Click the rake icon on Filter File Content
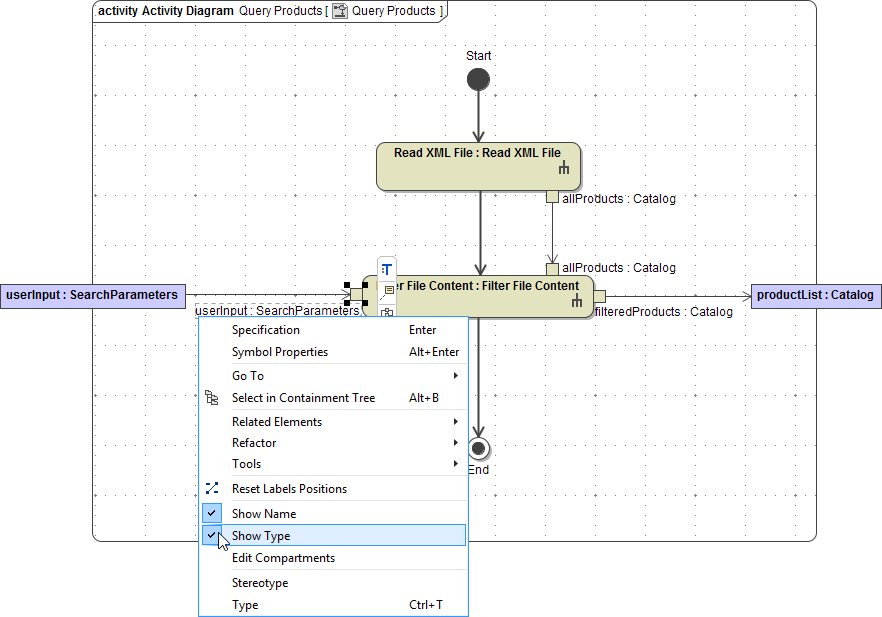Screen dimensions: 882x617 pyautogui.click(x=576, y=301)
